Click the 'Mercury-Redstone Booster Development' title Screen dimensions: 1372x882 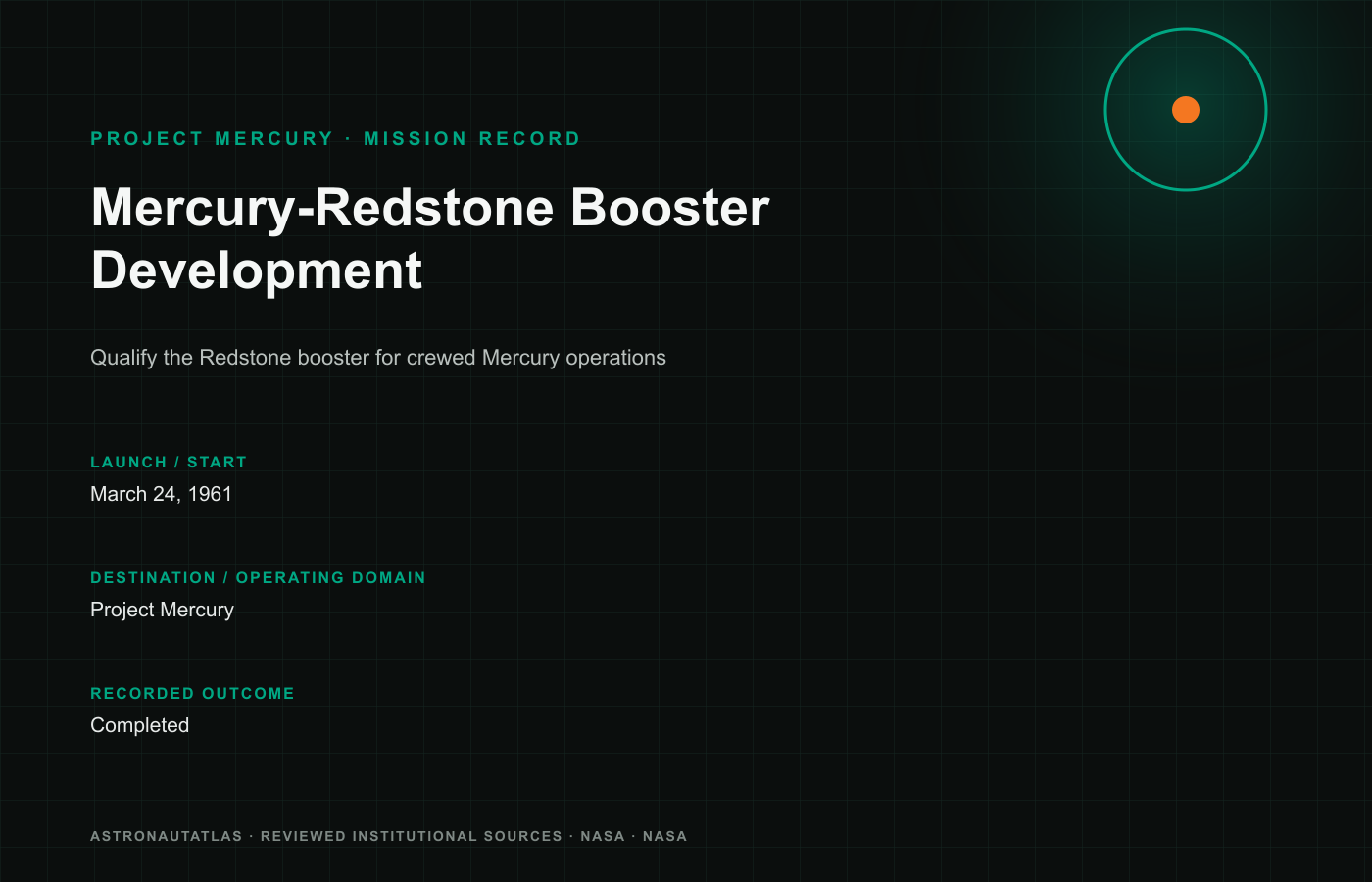point(430,238)
